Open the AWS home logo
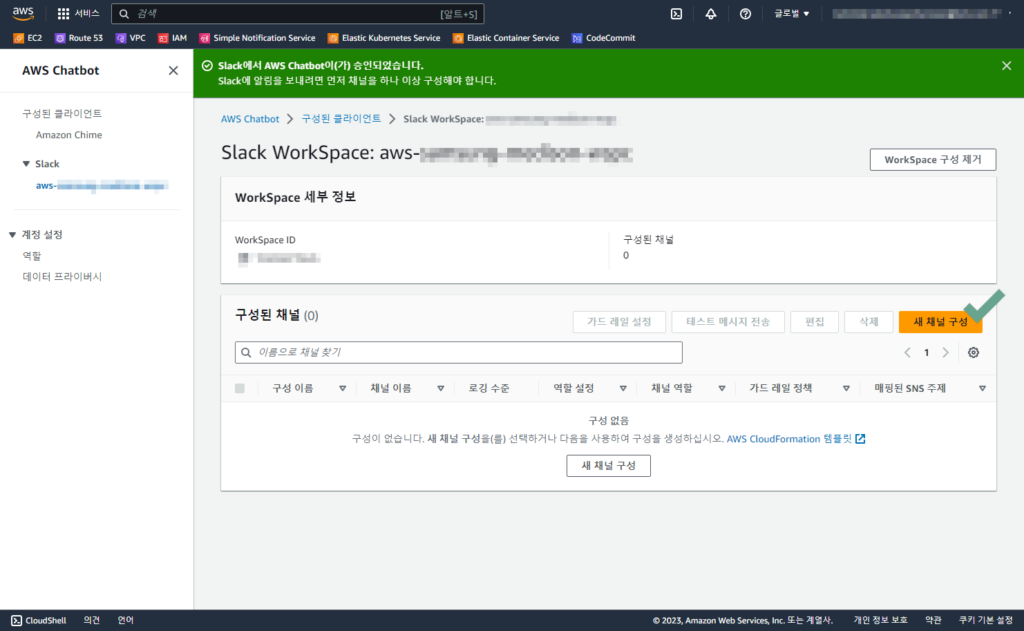Screen dimensions: 1024x631 (23, 13)
